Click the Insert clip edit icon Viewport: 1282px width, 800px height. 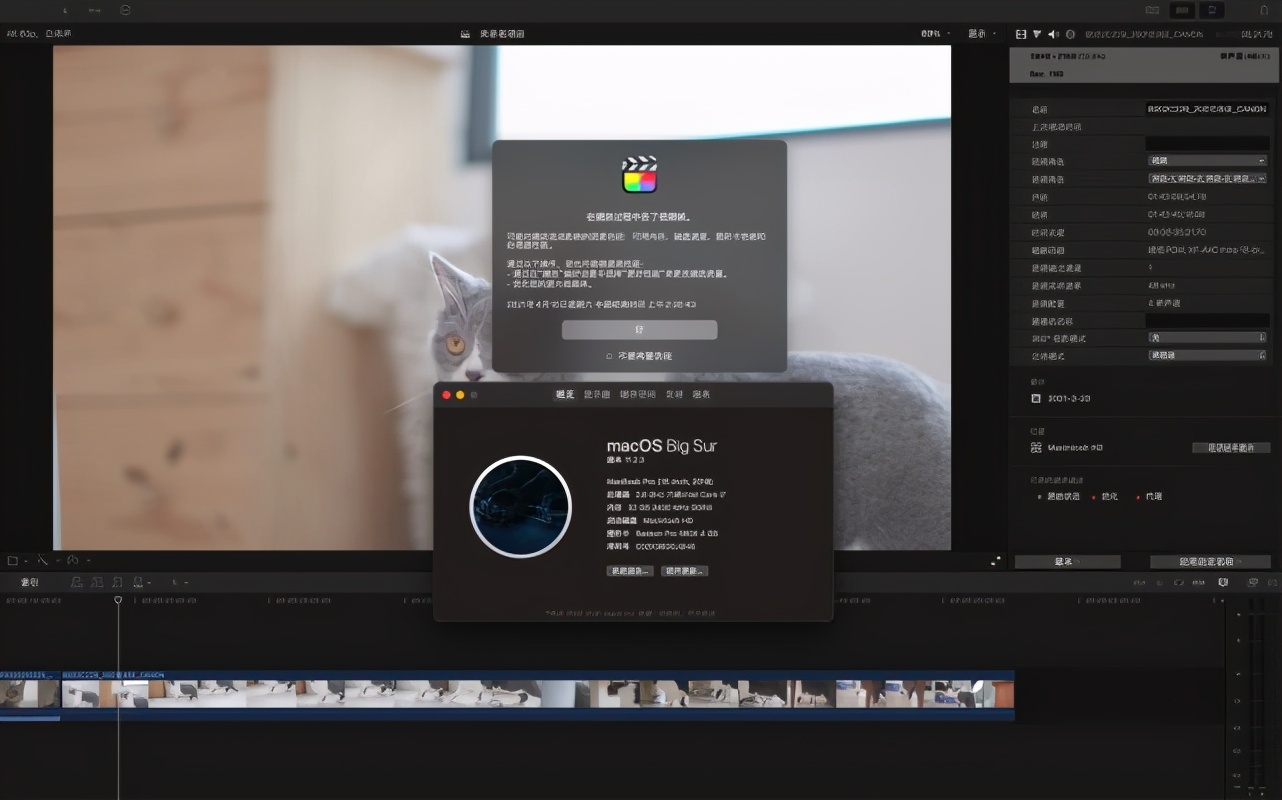tap(98, 582)
